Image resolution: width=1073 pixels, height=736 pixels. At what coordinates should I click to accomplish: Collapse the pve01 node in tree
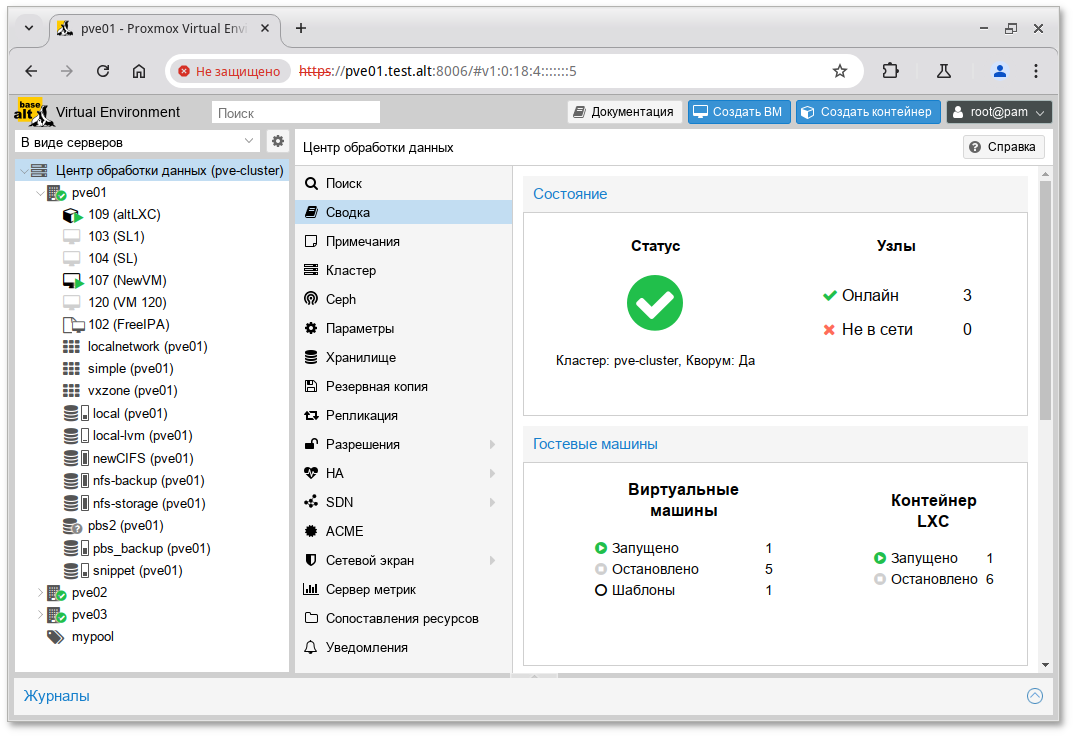pyautogui.click(x=40, y=193)
